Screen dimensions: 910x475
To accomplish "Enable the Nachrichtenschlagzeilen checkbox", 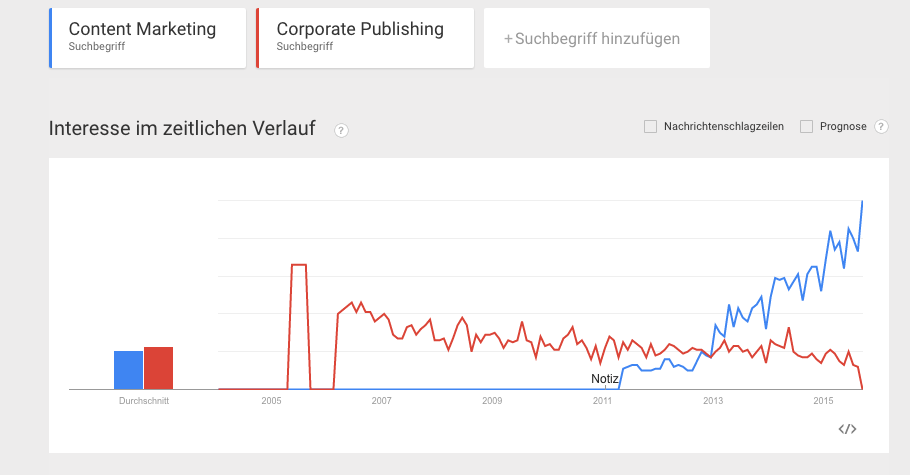I will 651,127.
